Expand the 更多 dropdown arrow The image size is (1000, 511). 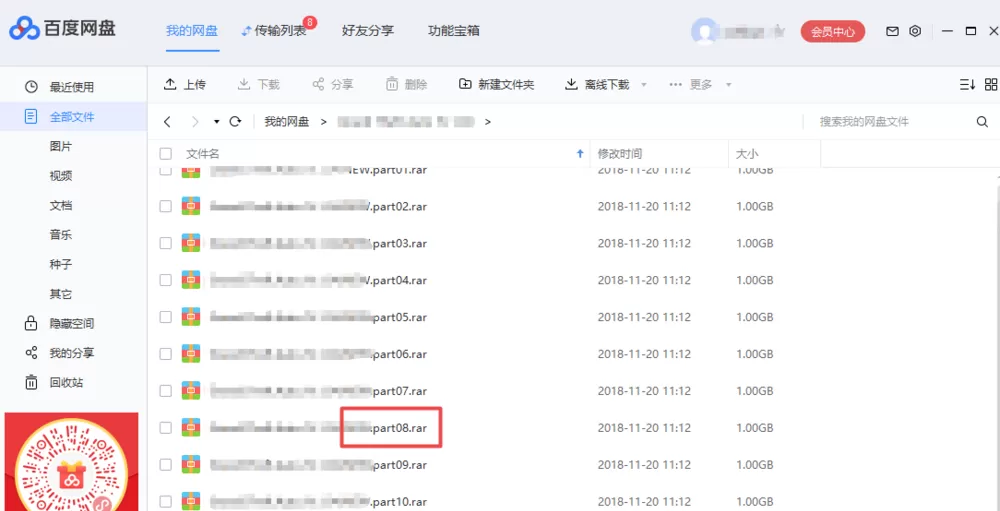pos(728,85)
